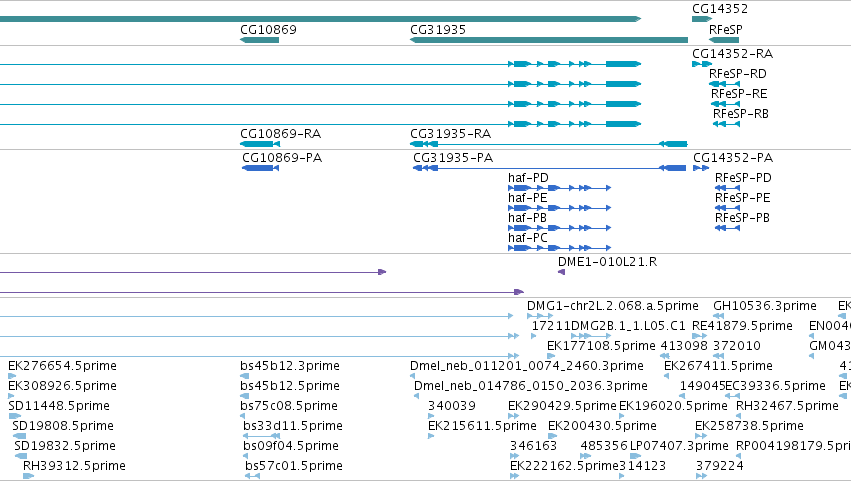Select the bs75c08.5prime label
Image resolution: width=851 pixels, height=481 pixels.
pos(289,406)
